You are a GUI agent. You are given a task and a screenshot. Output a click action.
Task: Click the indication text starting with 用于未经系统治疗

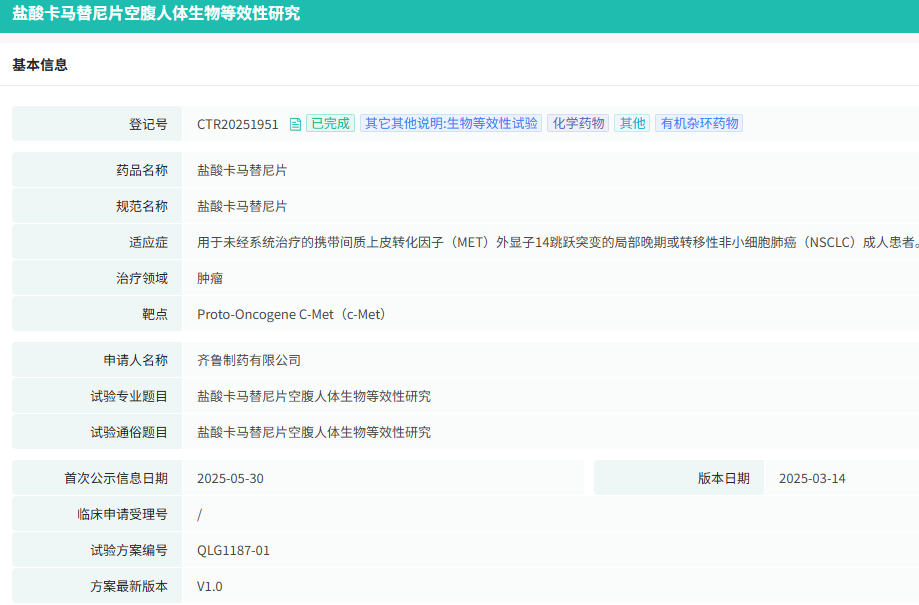557,242
